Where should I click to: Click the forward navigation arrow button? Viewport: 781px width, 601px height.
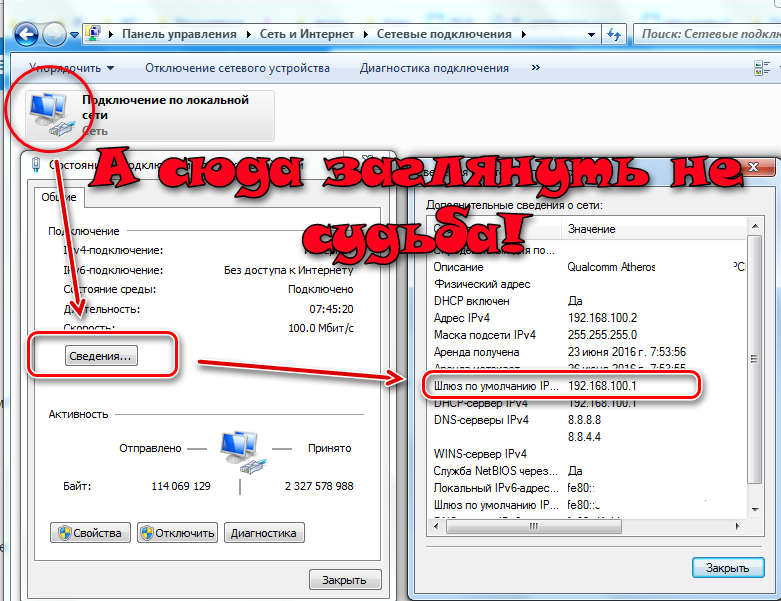56,34
